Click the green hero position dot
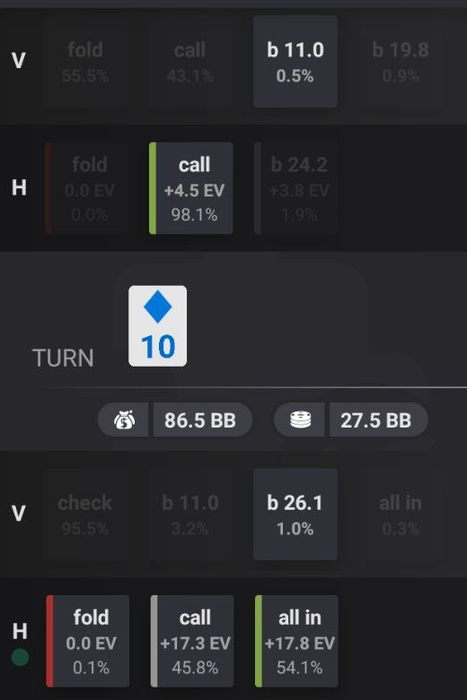467x700 pixels. pyautogui.click(x=20, y=657)
